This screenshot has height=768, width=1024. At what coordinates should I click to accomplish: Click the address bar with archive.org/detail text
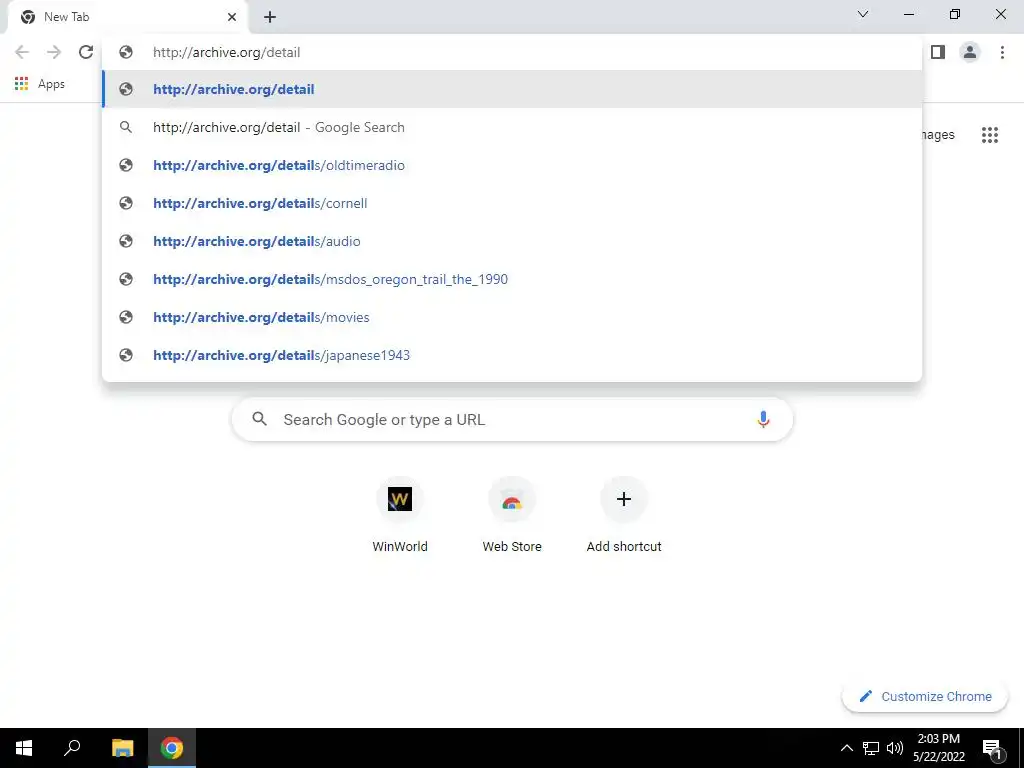pyautogui.click(x=511, y=52)
